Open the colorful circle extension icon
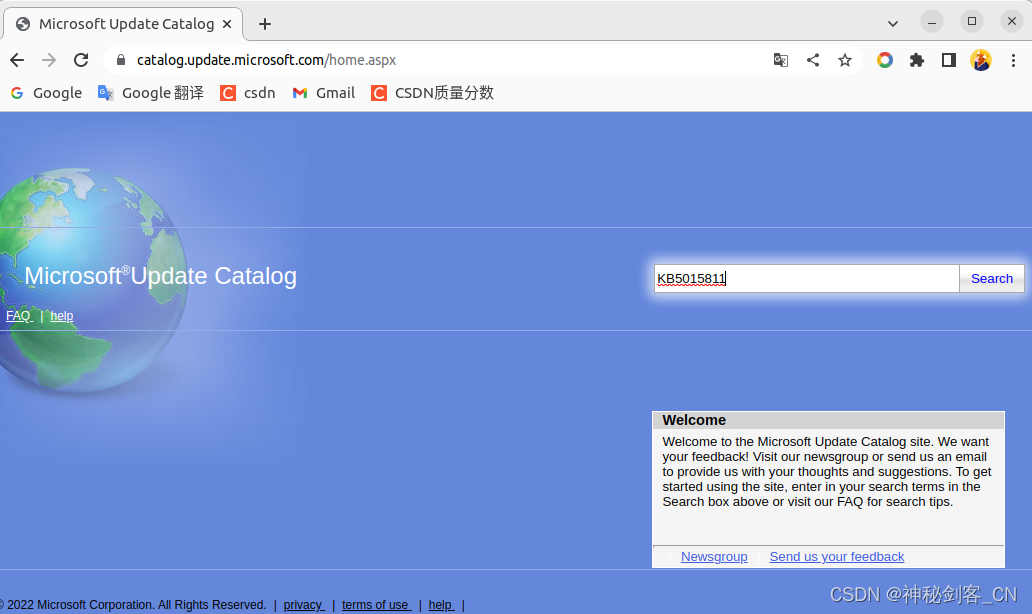Viewport: 1032px width, 614px height. click(x=885, y=60)
